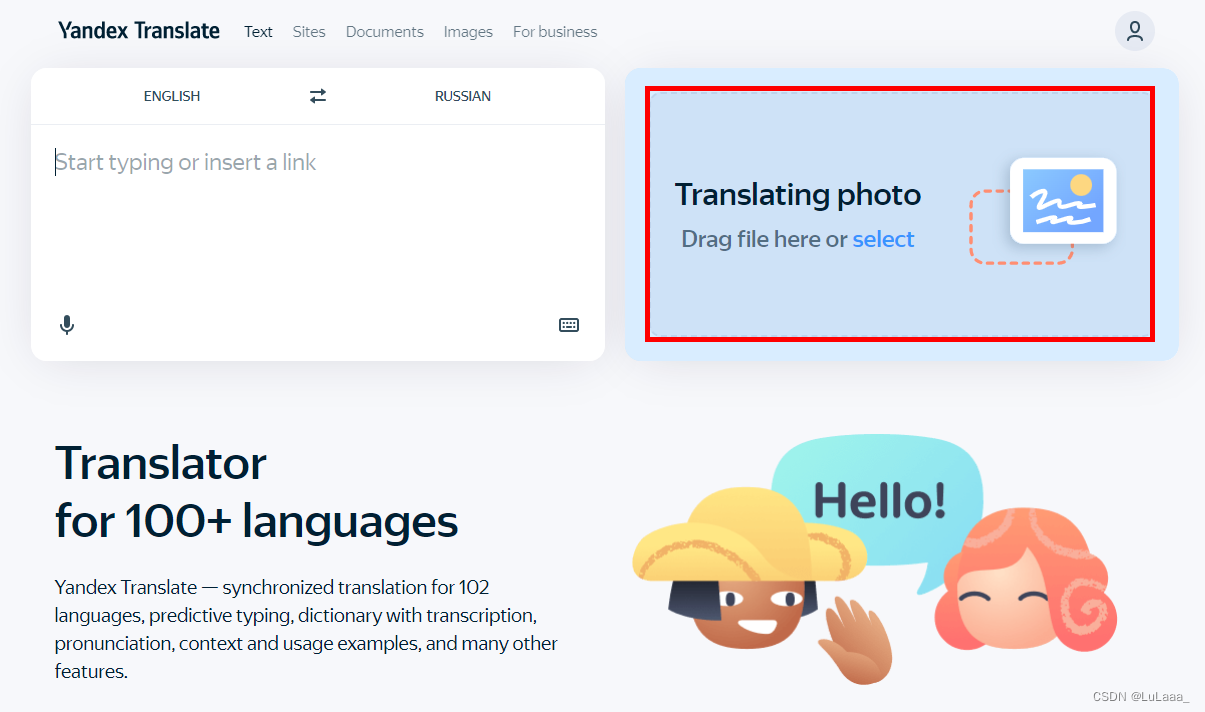
Task: Open the on-screen virtual keyboard
Action: click(x=569, y=325)
